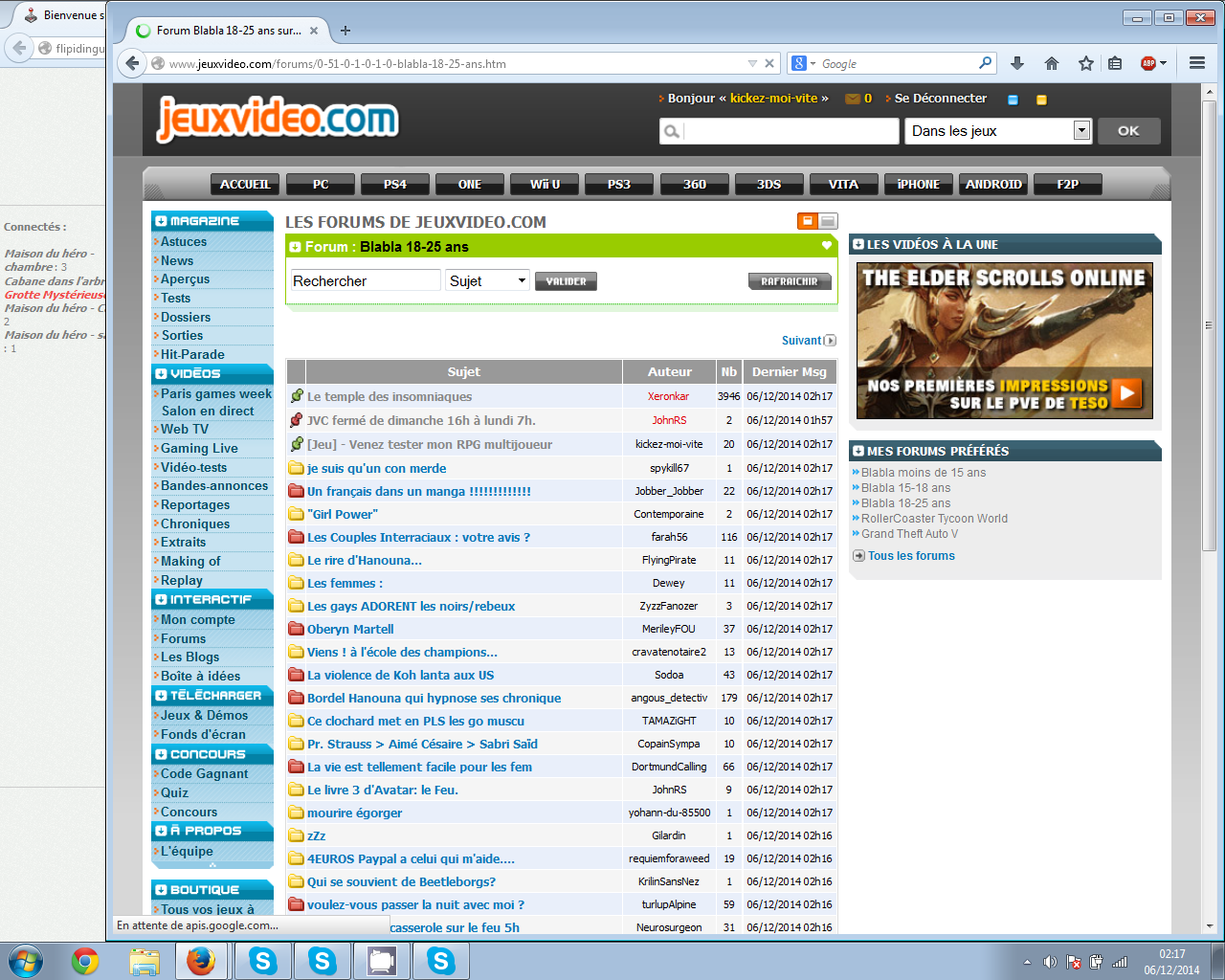Screen dimensions: 1225x980
Task: Switch to the orange forum display mode
Action: [x=808, y=221]
